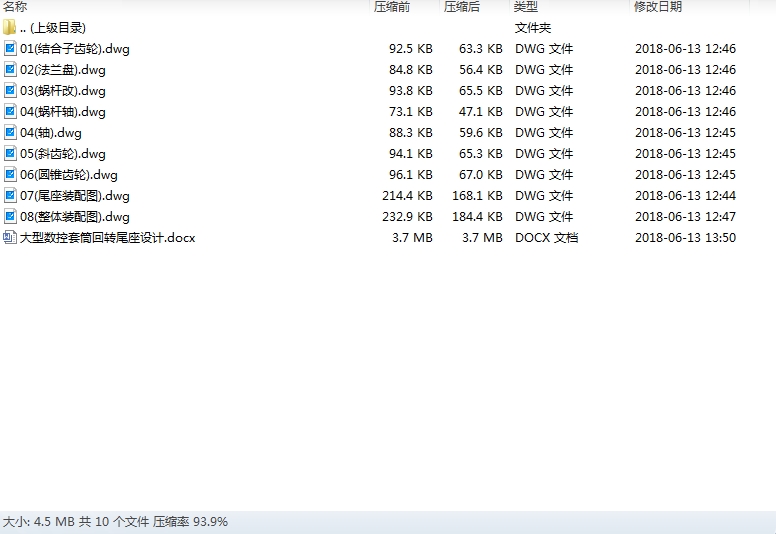Click the DWG icon for 01(结合子齿轮).dwg
This screenshot has height=534, width=776.
[10, 49]
